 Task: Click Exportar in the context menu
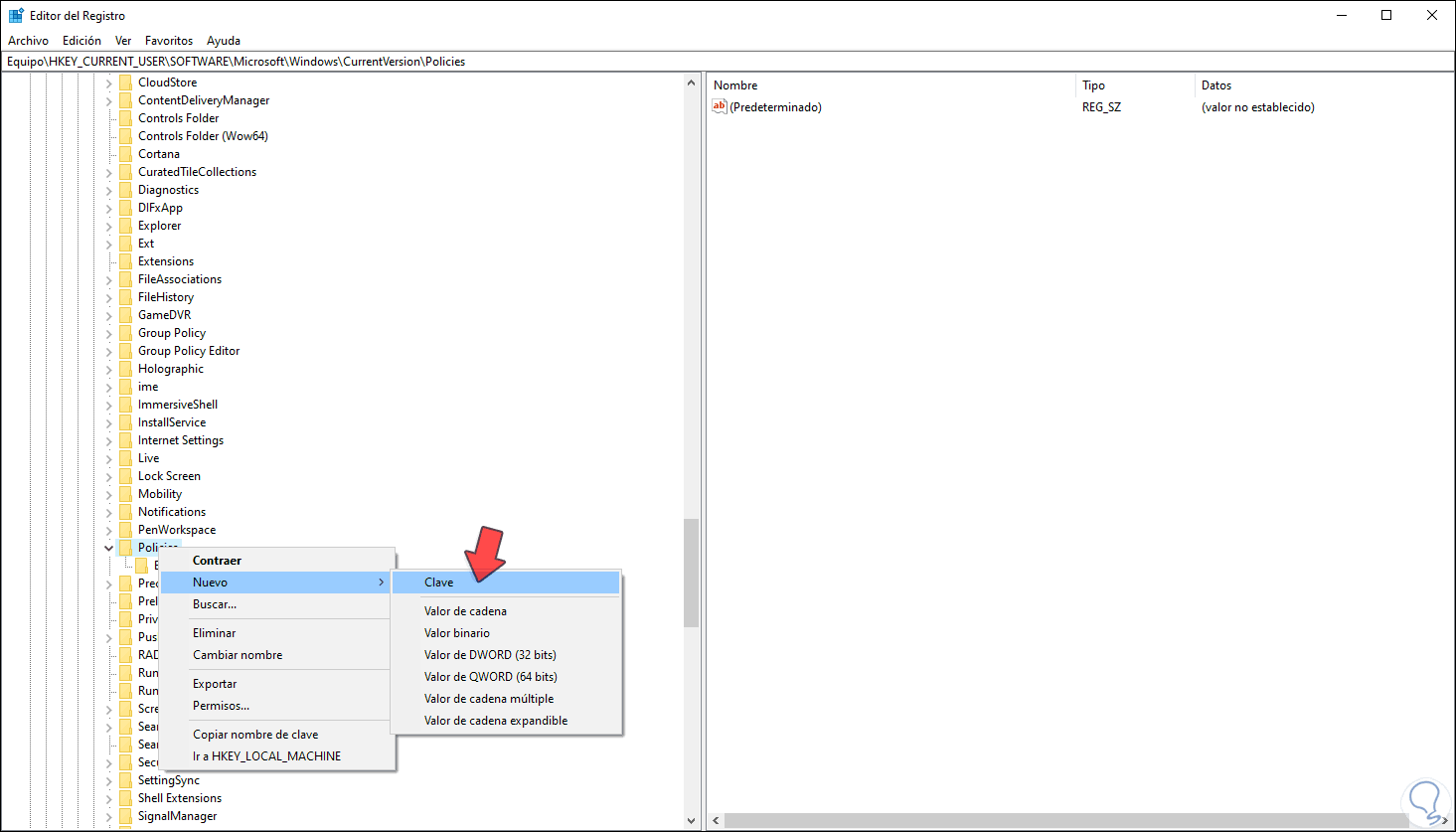pos(276,684)
